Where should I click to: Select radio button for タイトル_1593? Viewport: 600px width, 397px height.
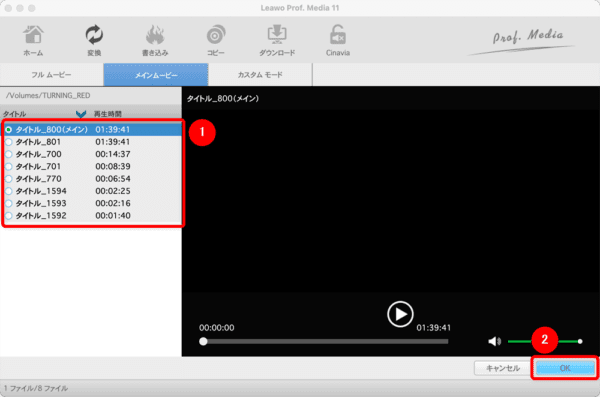[8, 203]
